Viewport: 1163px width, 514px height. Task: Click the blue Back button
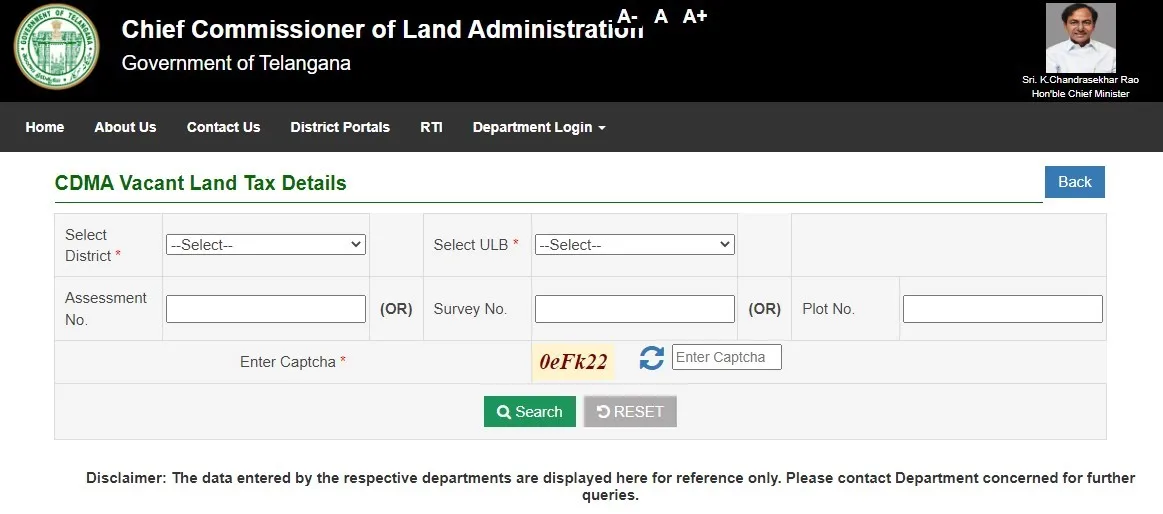click(1074, 181)
